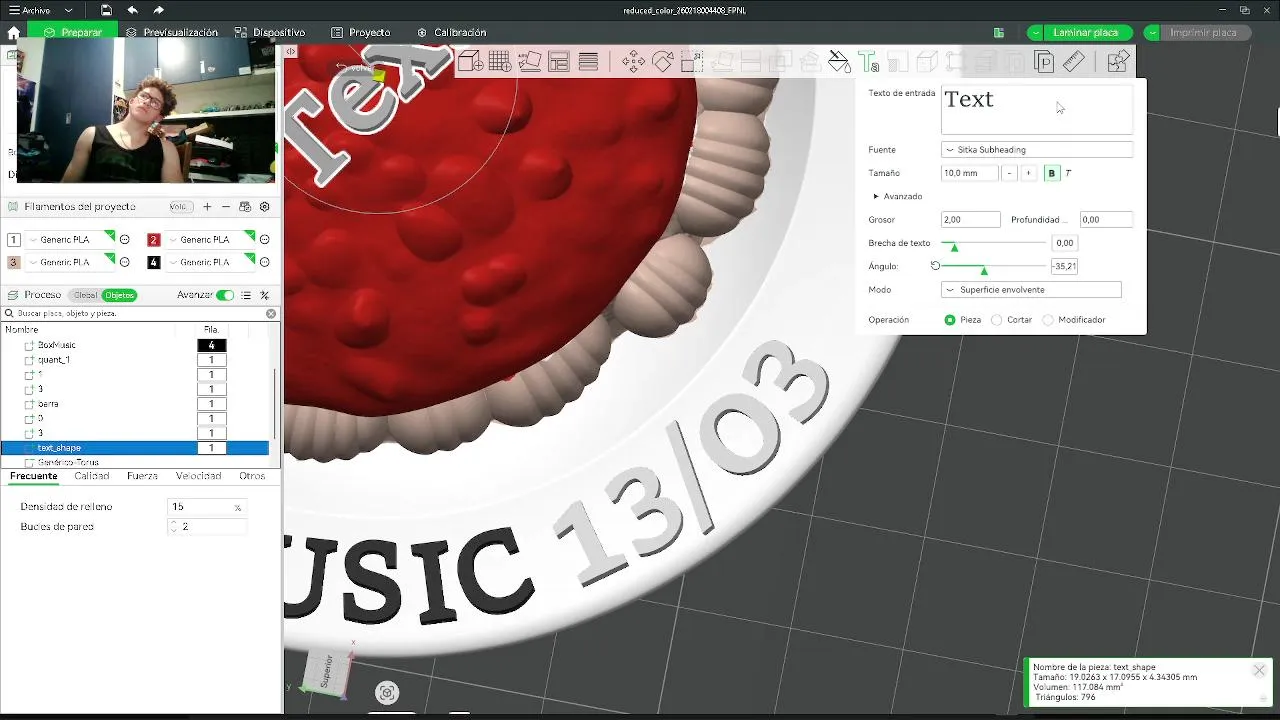Open filament 1 Generic PLA dropdown

(x=69, y=240)
